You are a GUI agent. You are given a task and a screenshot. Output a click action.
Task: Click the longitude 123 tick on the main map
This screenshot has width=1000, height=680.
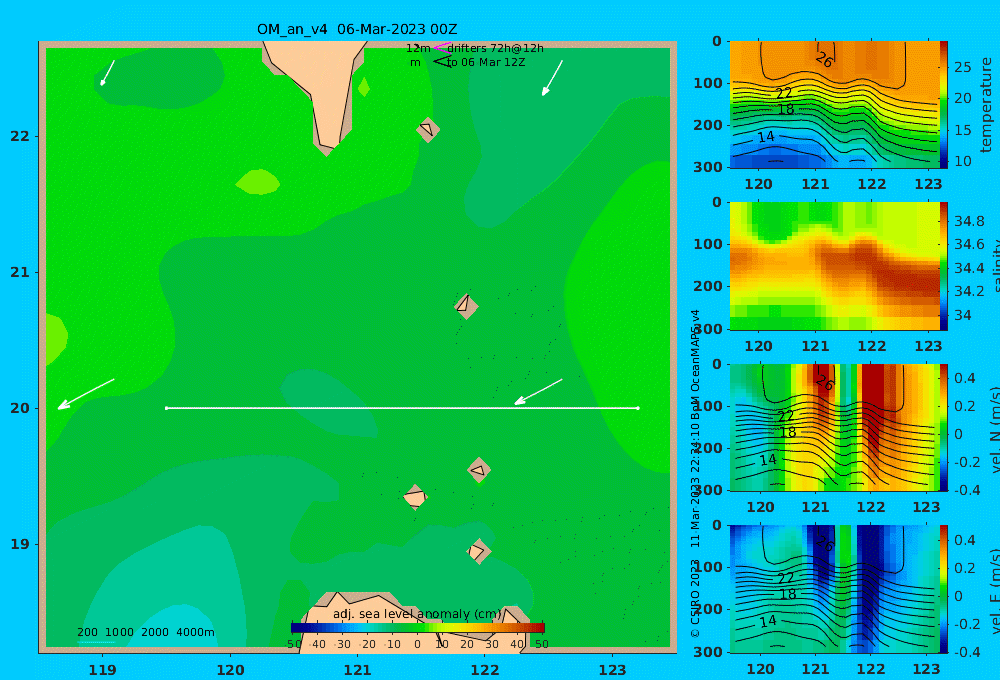coord(613,670)
